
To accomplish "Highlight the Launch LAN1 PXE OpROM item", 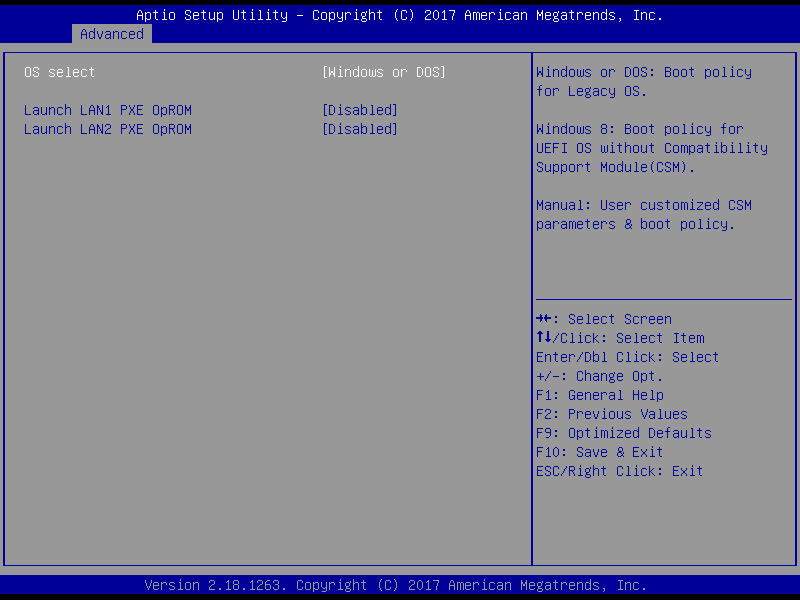I will point(108,110).
